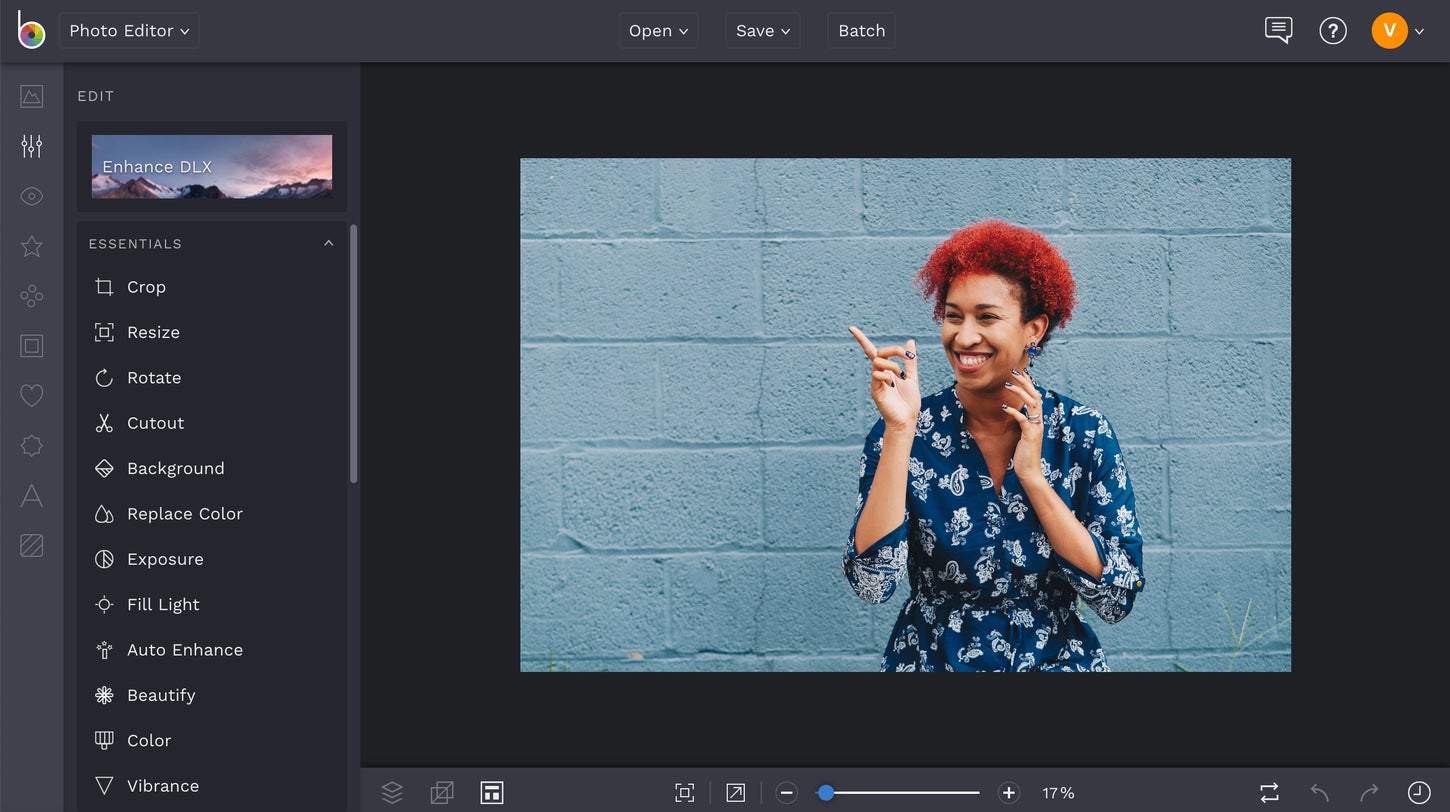Select the Crop tool

click(x=145, y=287)
